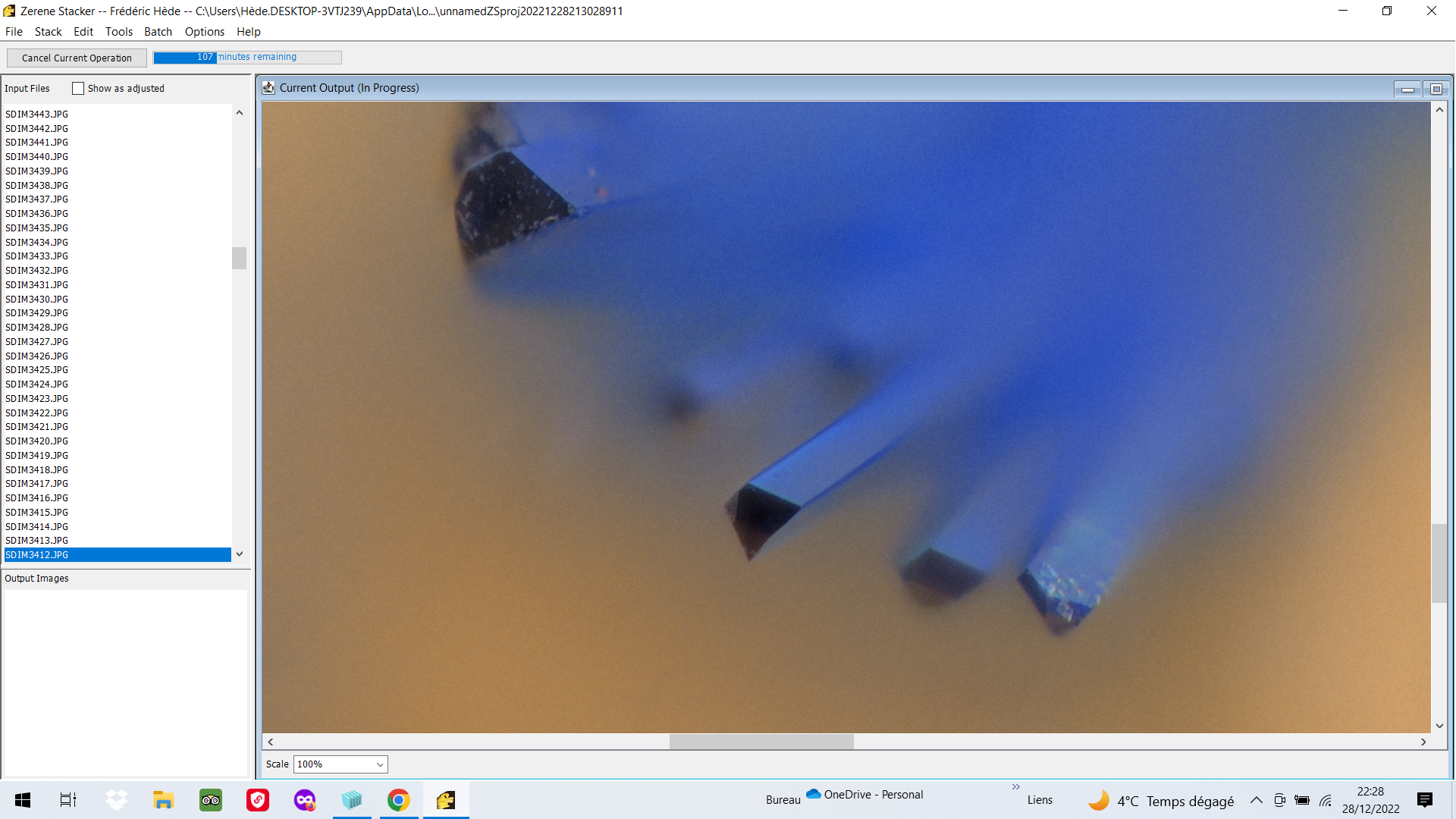Image resolution: width=1456 pixels, height=819 pixels.
Task: Maximize the Current Output inner window
Action: pos(1436,89)
